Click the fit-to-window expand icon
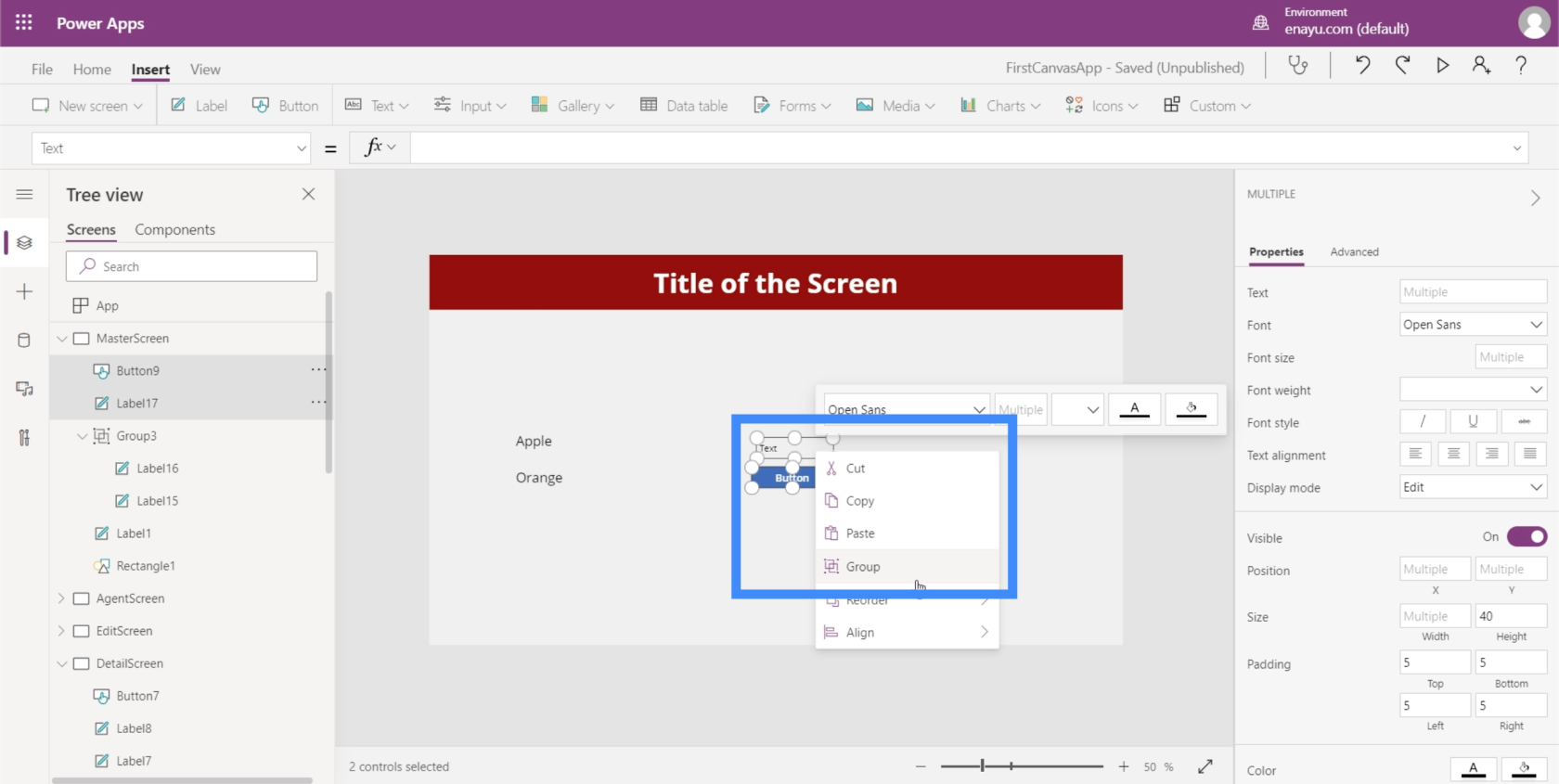1559x784 pixels. pos(1205,766)
